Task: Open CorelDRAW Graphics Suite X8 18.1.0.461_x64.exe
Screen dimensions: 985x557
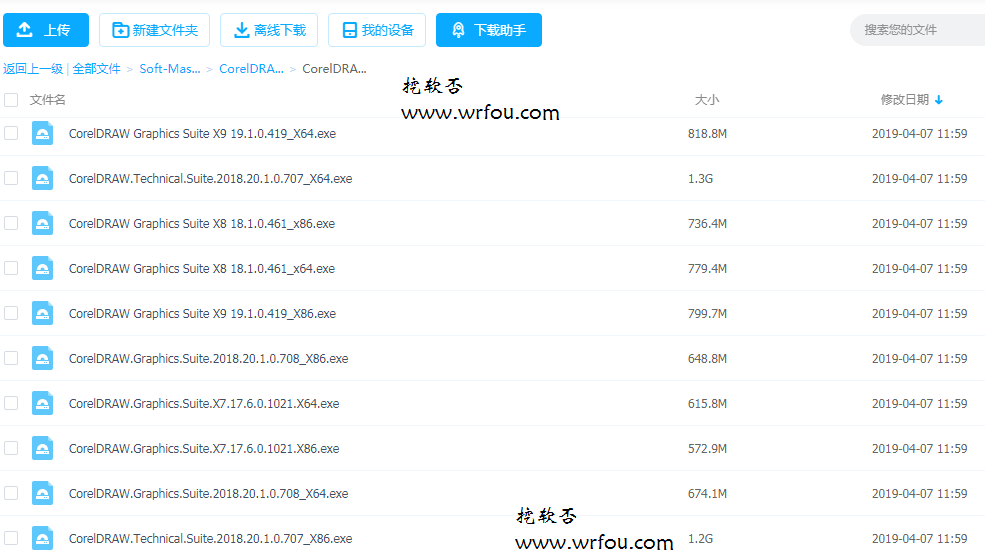Action: [202, 269]
